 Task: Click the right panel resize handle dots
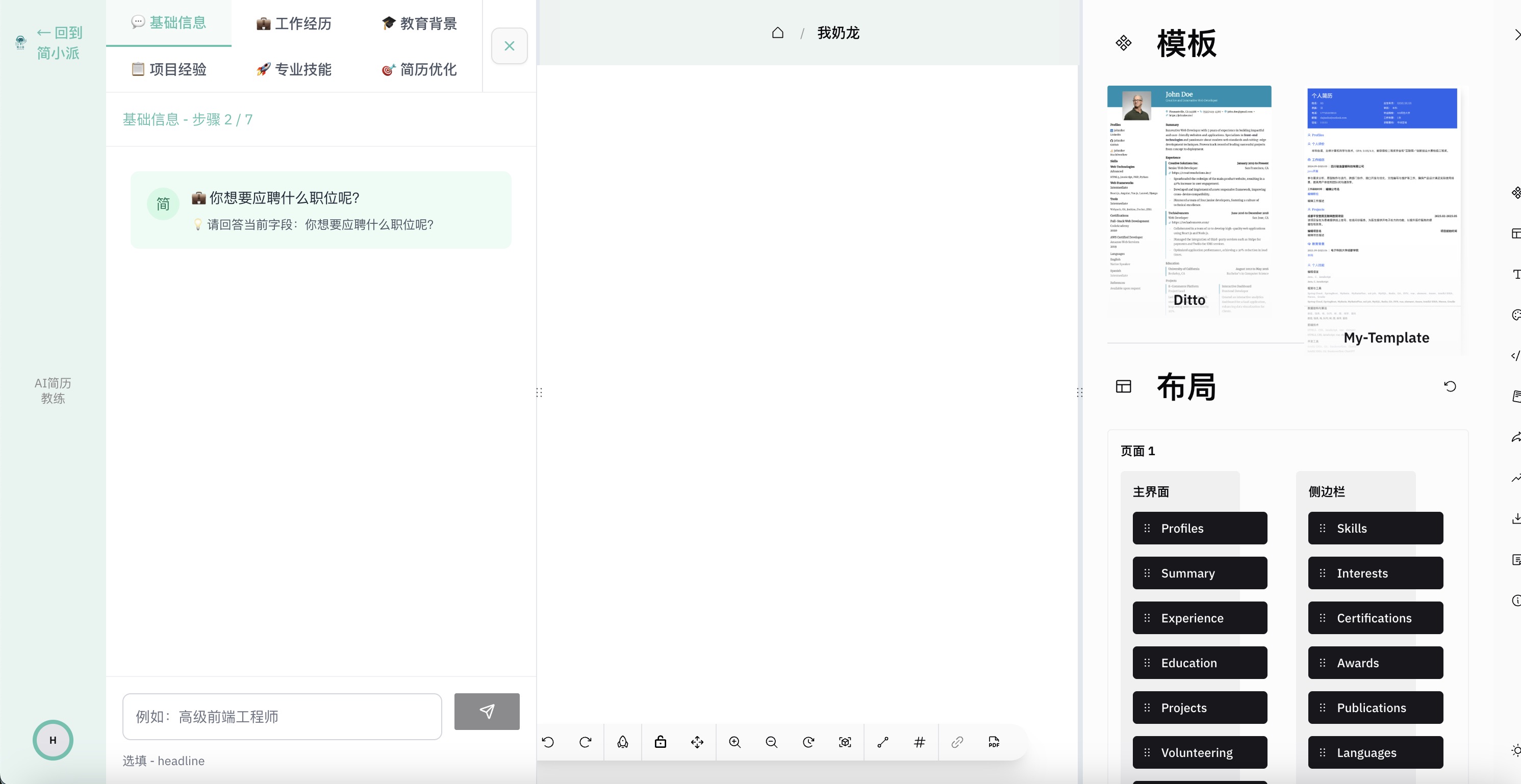point(1079,393)
